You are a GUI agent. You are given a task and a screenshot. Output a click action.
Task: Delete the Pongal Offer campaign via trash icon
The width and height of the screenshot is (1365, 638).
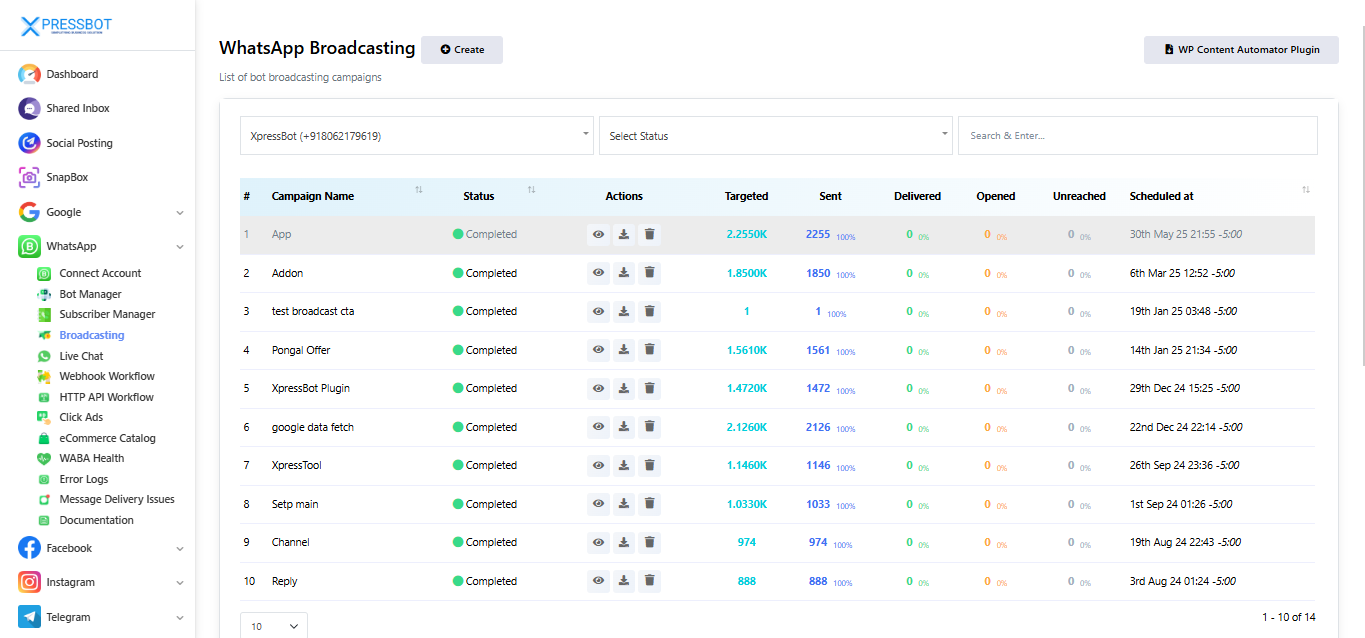(x=649, y=350)
